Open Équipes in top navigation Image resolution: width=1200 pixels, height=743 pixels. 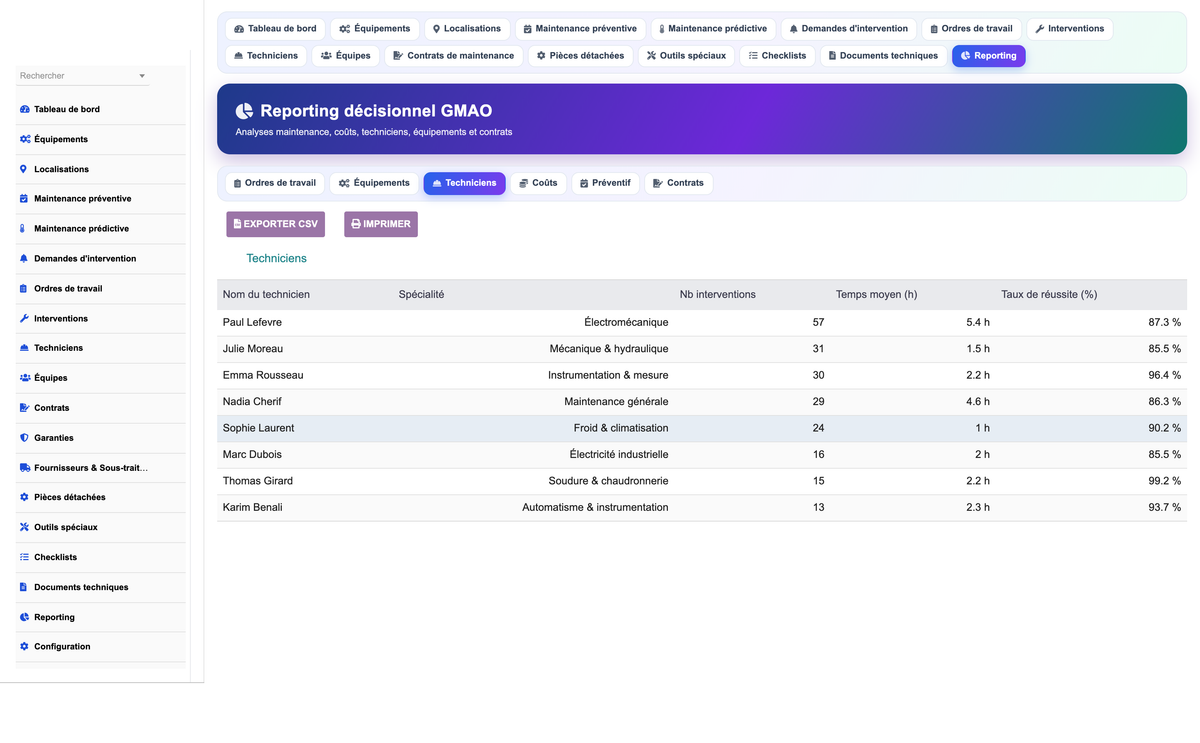coord(346,56)
